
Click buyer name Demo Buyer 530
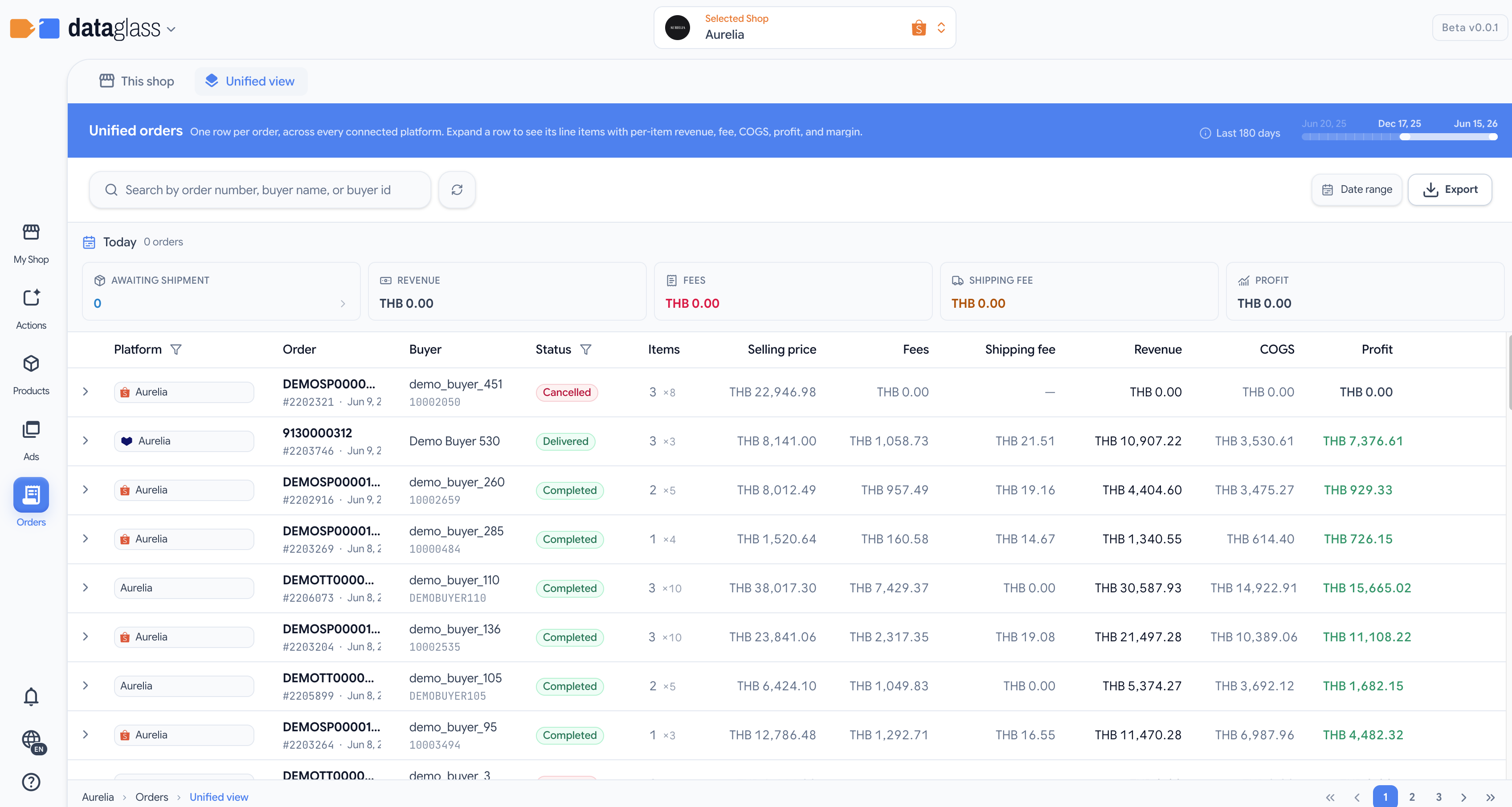pos(454,441)
